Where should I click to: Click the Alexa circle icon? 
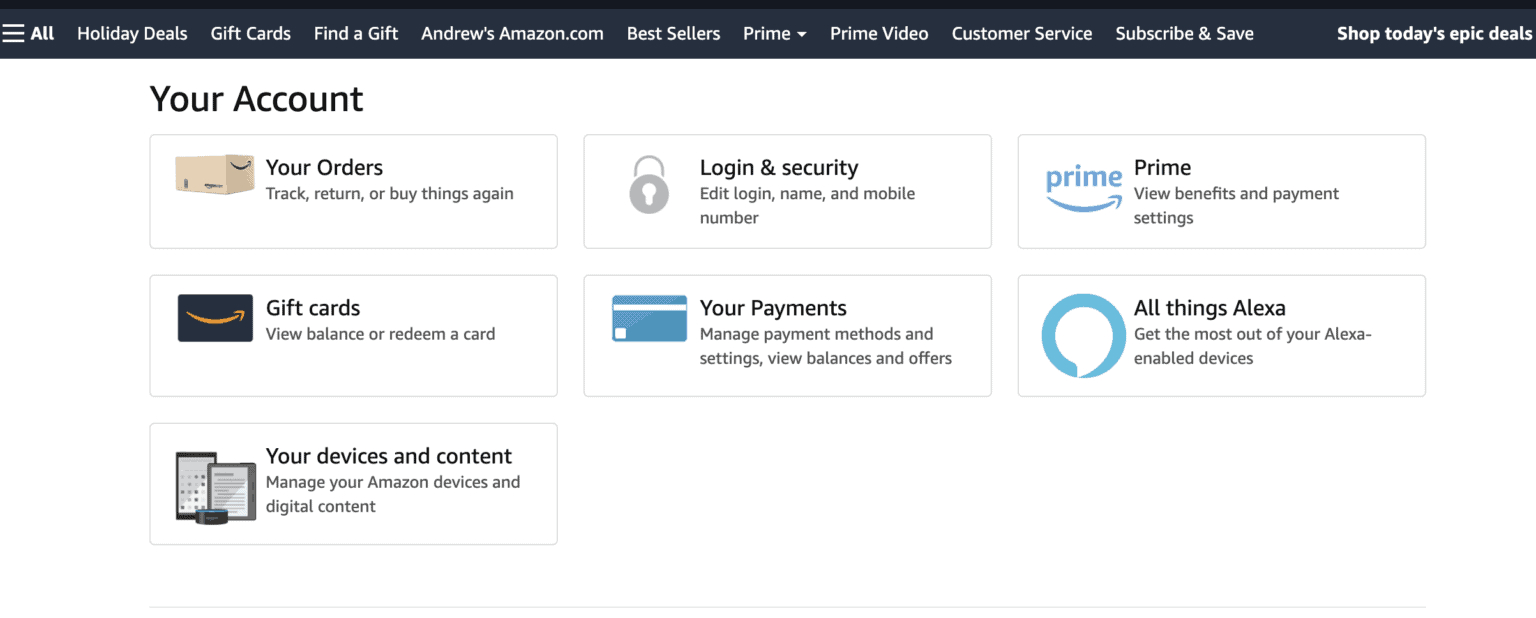point(1083,336)
